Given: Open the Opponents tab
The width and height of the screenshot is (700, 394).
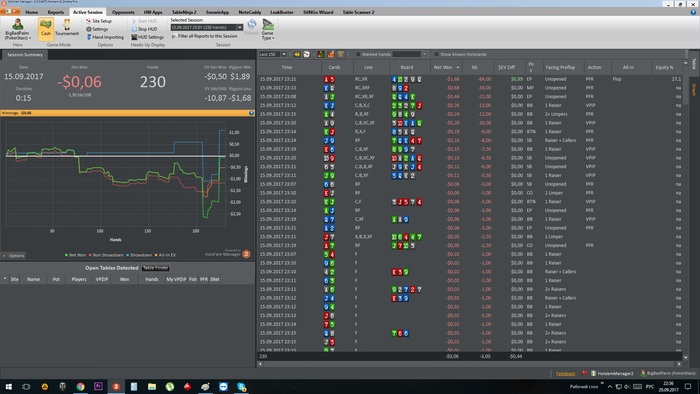Looking at the screenshot, I should [x=123, y=12].
